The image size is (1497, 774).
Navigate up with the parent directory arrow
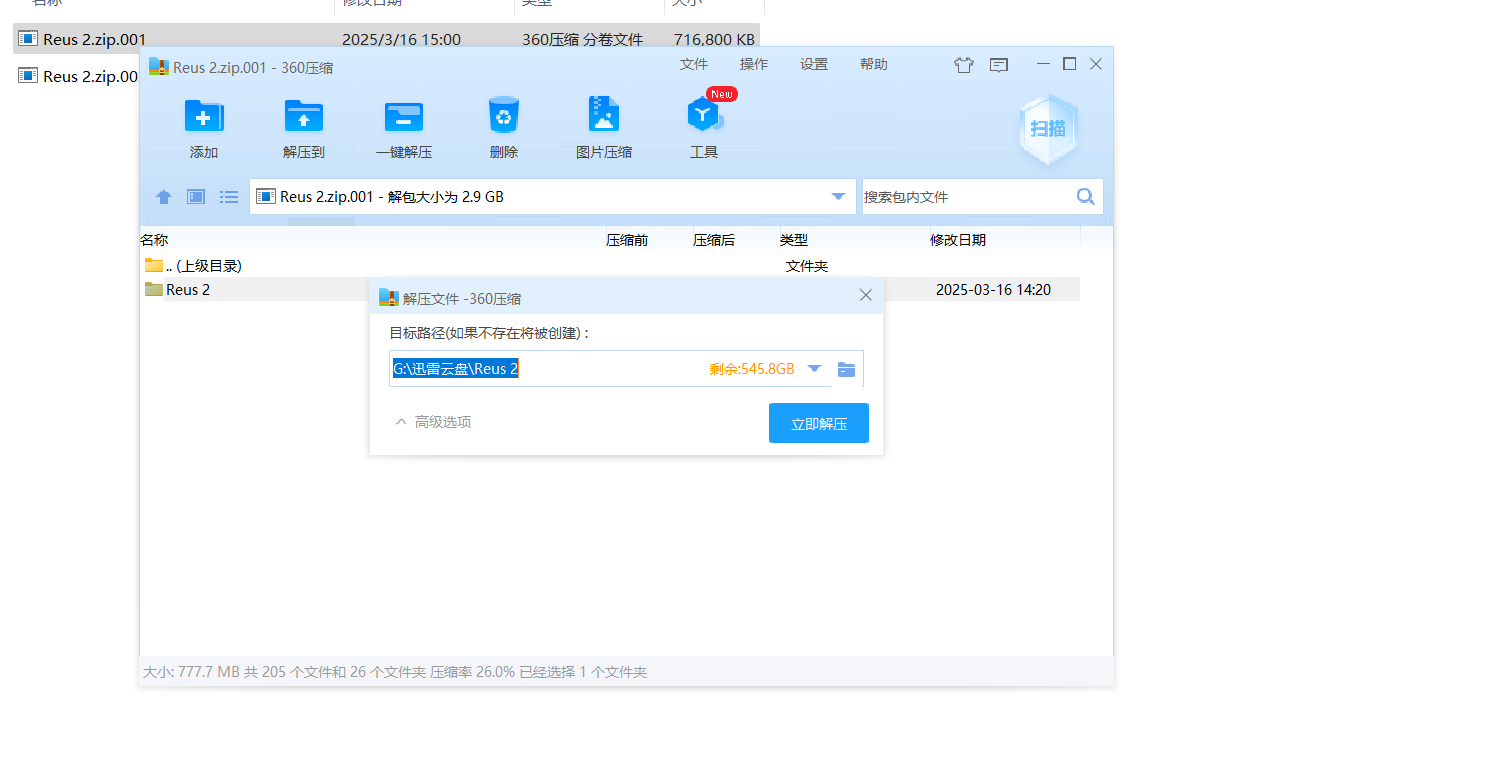coord(163,196)
